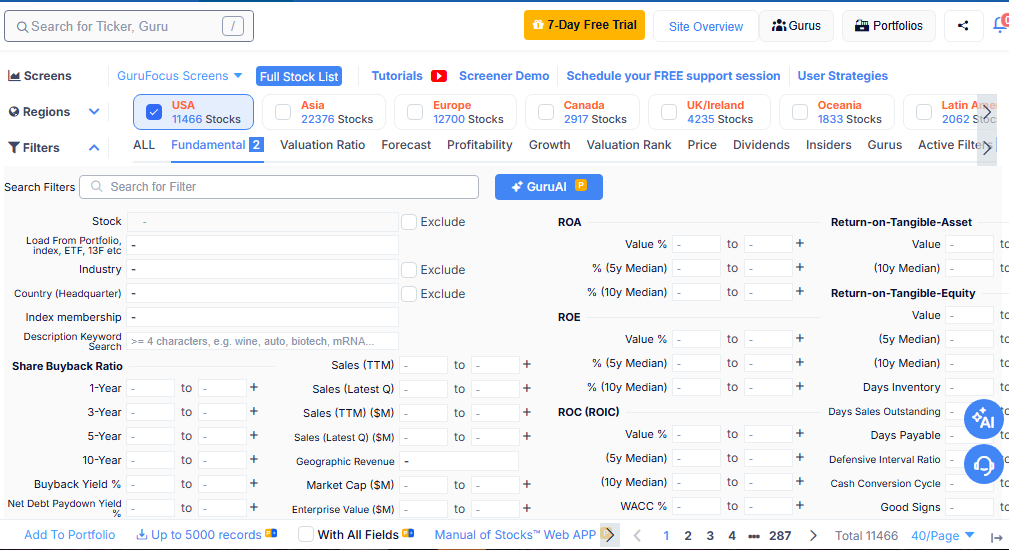Check the UK/Ireland region checkbox
This screenshot has height=550, width=1009.
point(669,112)
